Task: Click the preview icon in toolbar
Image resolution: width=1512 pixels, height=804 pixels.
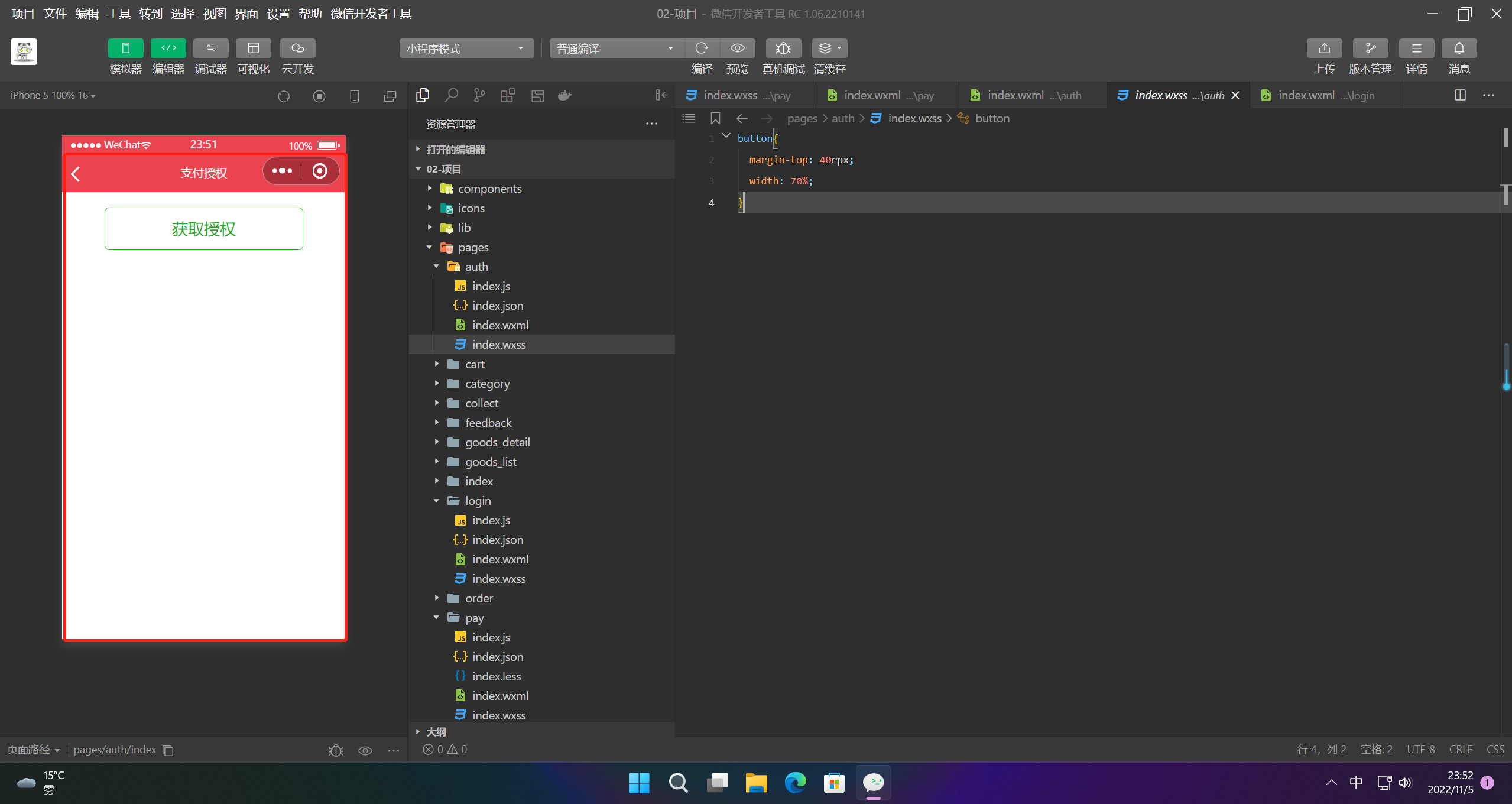Action: click(738, 47)
